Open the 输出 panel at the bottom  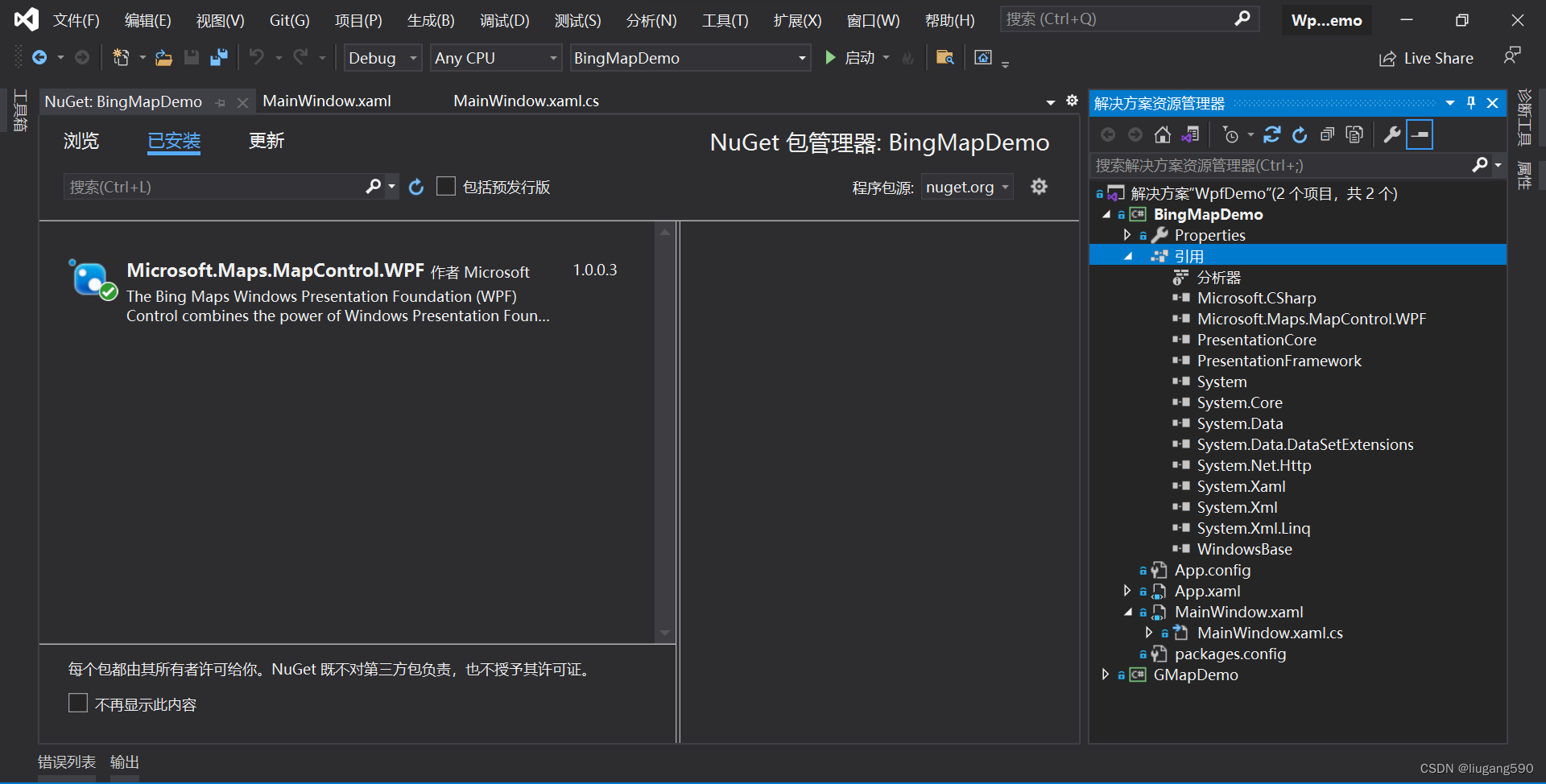[125, 761]
